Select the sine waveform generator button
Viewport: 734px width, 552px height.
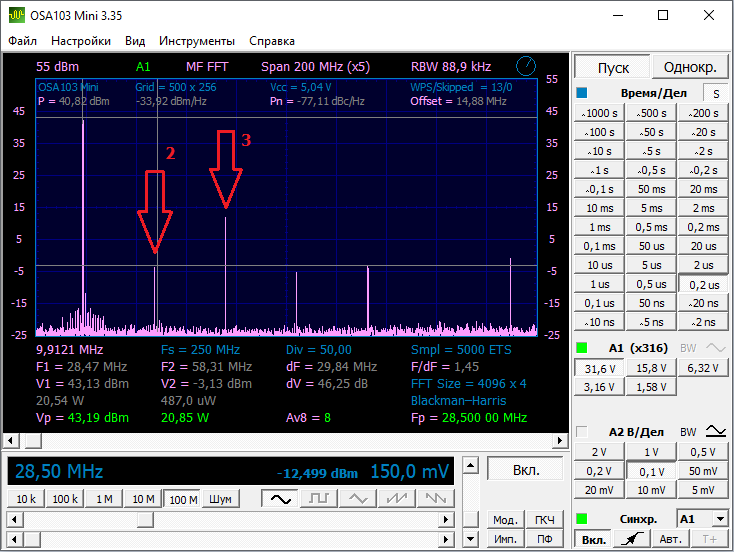[280, 499]
